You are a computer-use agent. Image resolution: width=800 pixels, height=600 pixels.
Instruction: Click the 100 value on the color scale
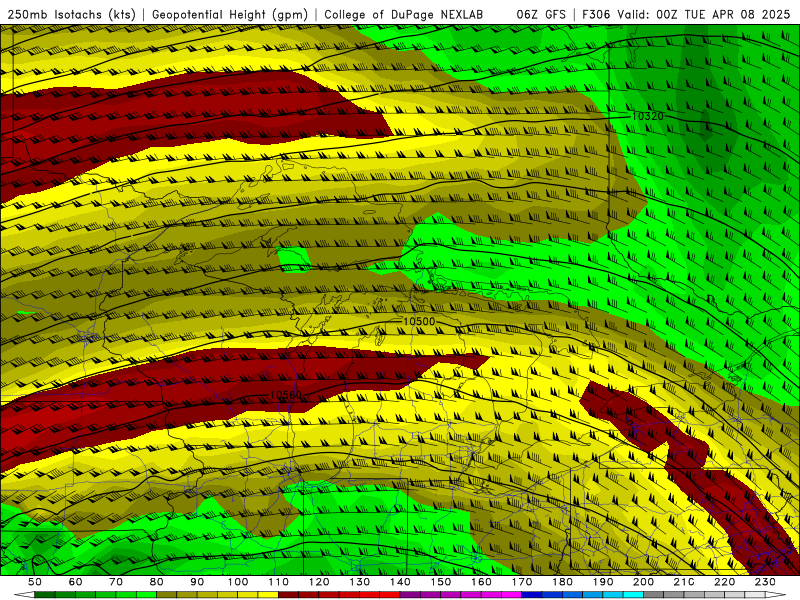pyautogui.click(x=238, y=582)
